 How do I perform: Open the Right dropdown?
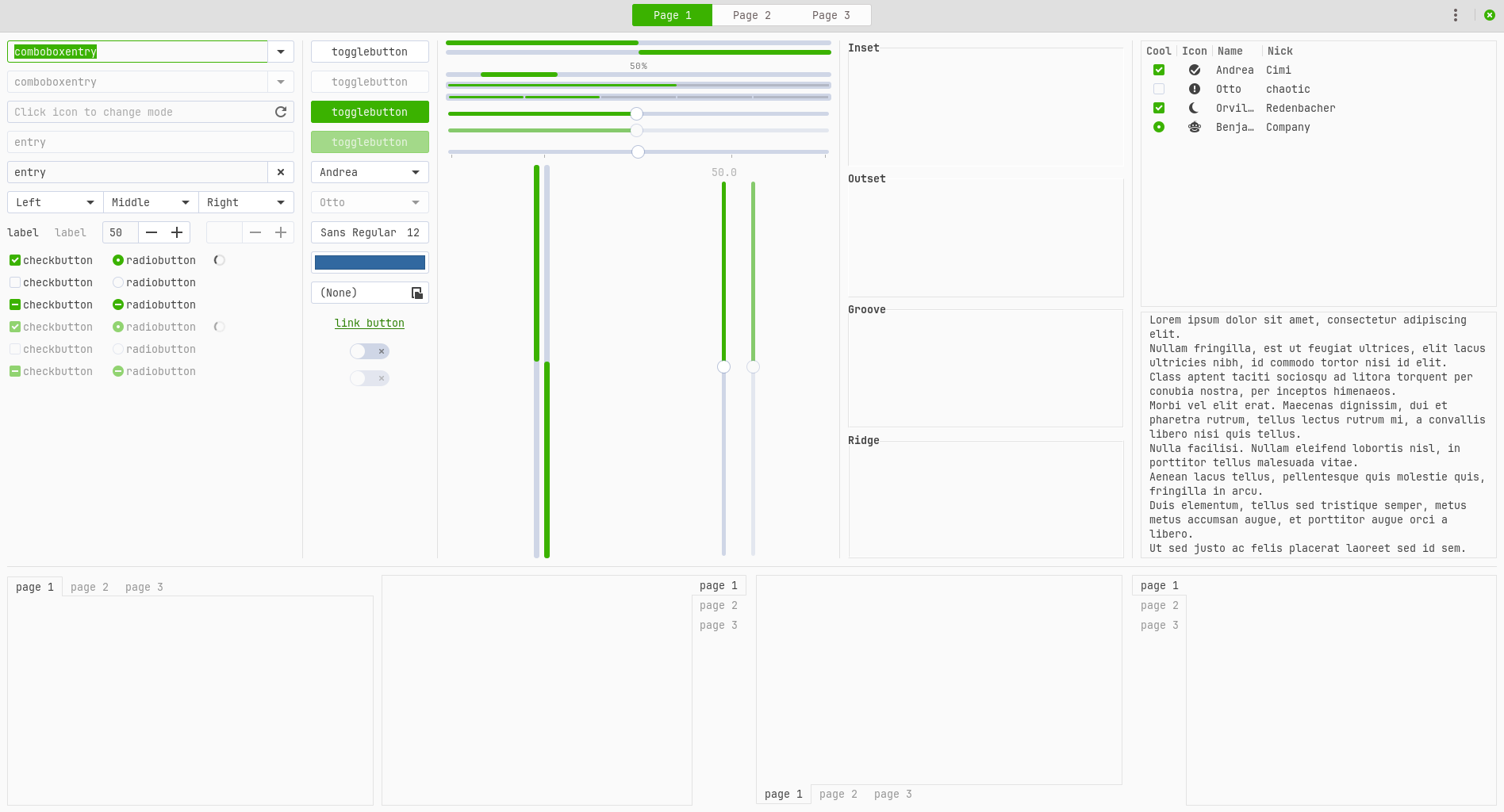point(246,202)
